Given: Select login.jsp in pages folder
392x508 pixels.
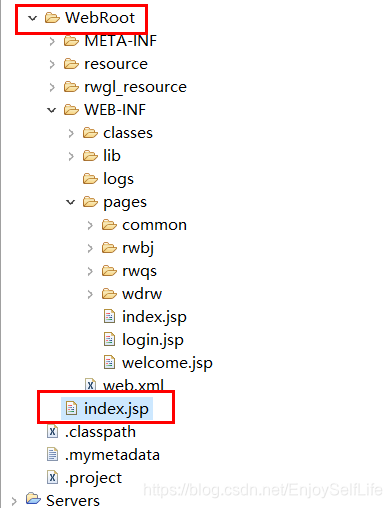Looking at the screenshot, I should point(153,340).
